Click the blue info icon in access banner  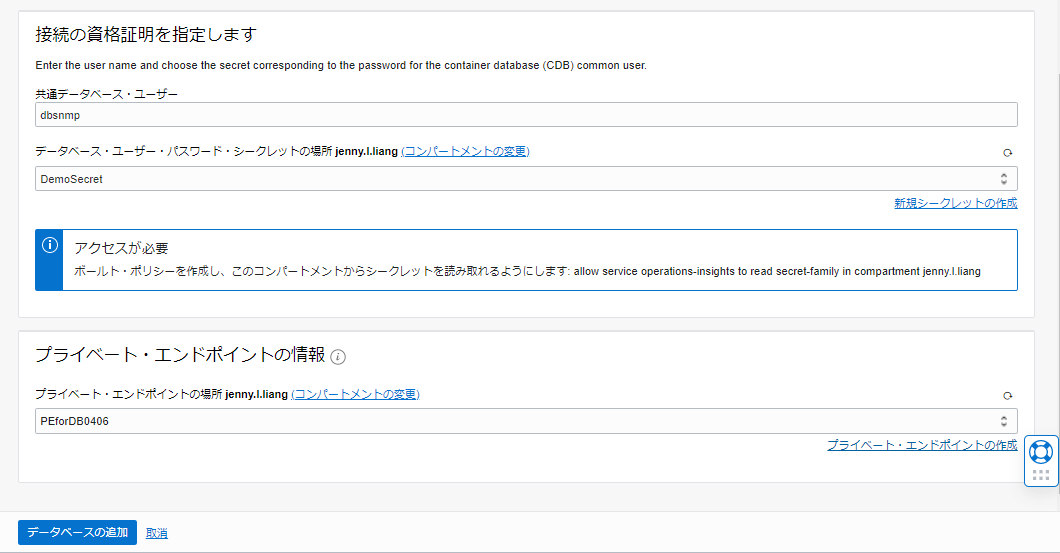(49, 246)
